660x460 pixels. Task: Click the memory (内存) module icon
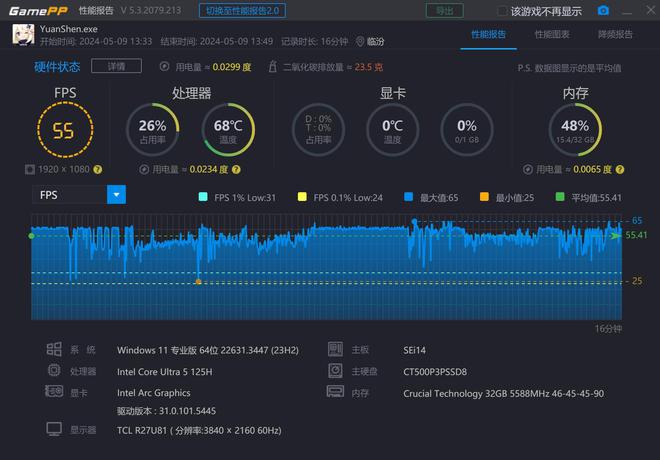coord(335,391)
